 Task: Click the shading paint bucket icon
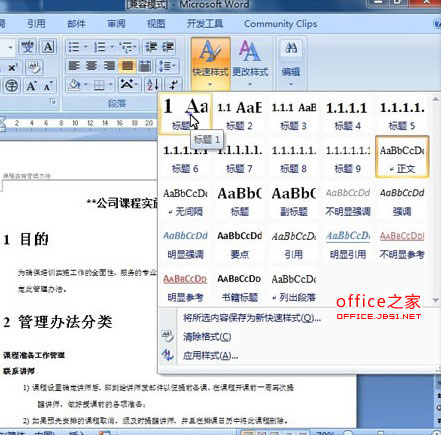pyautogui.click(x=74, y=85)
